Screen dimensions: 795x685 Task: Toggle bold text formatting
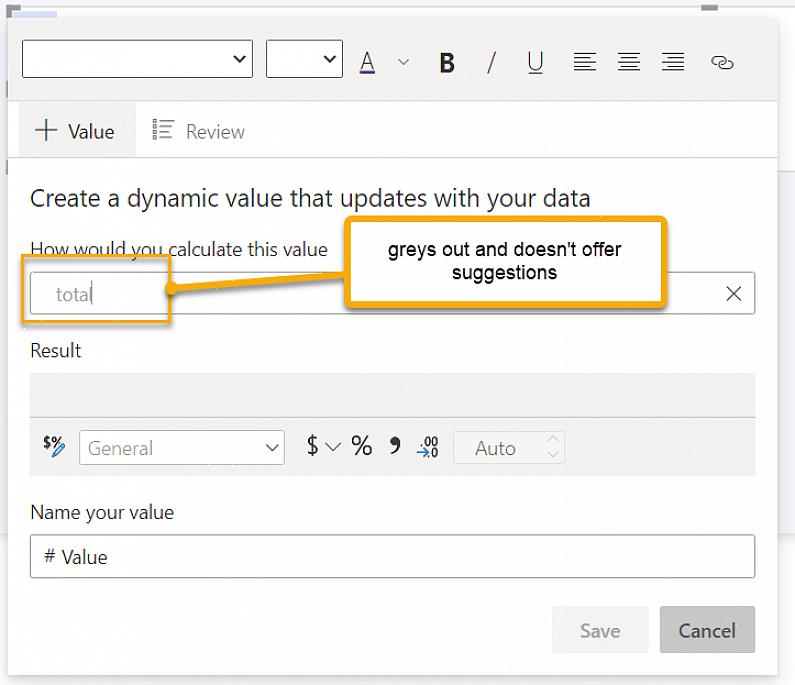click(x=447, y=63)
